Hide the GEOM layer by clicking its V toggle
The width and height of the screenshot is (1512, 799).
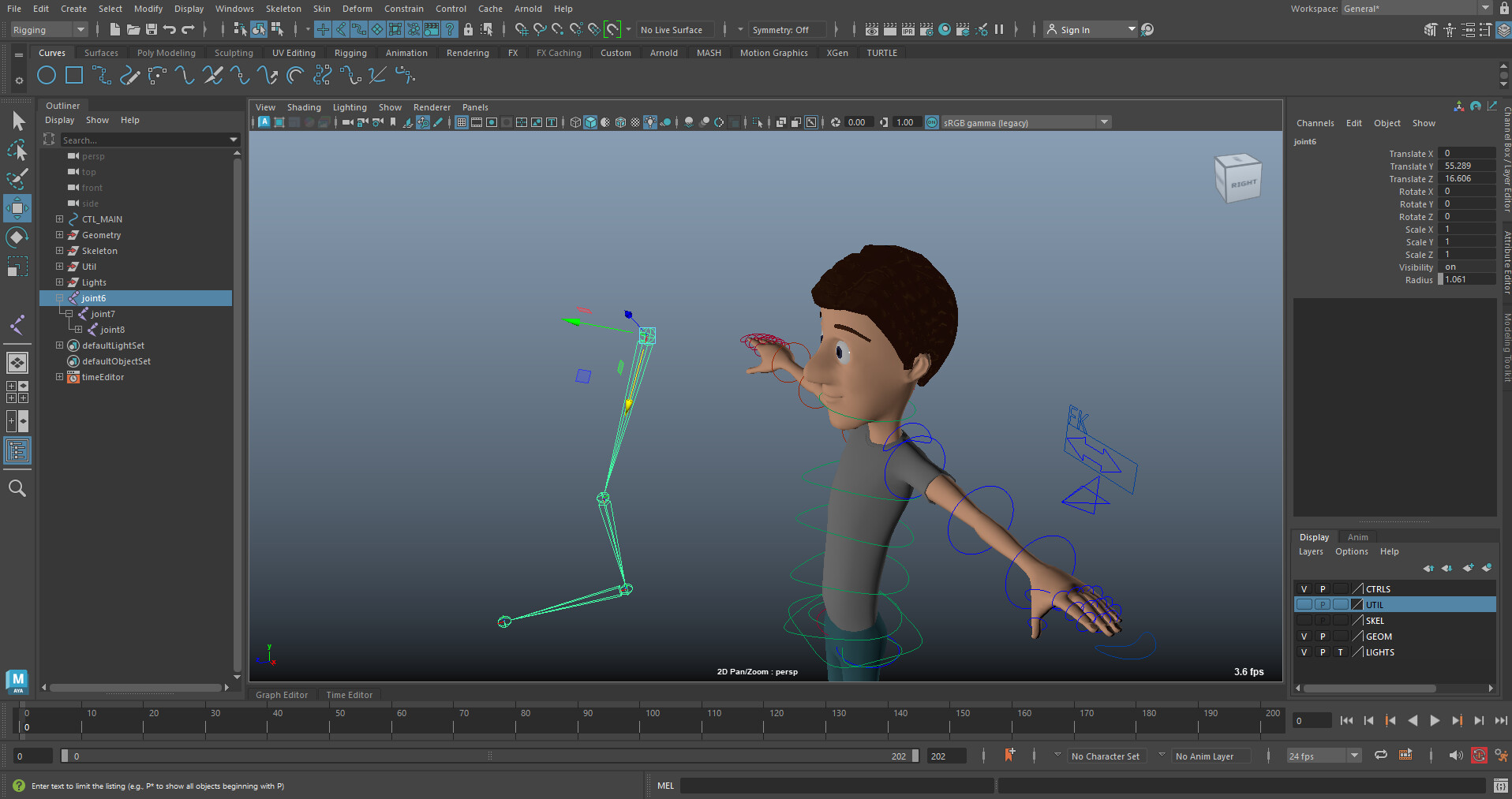(1304, 636)
